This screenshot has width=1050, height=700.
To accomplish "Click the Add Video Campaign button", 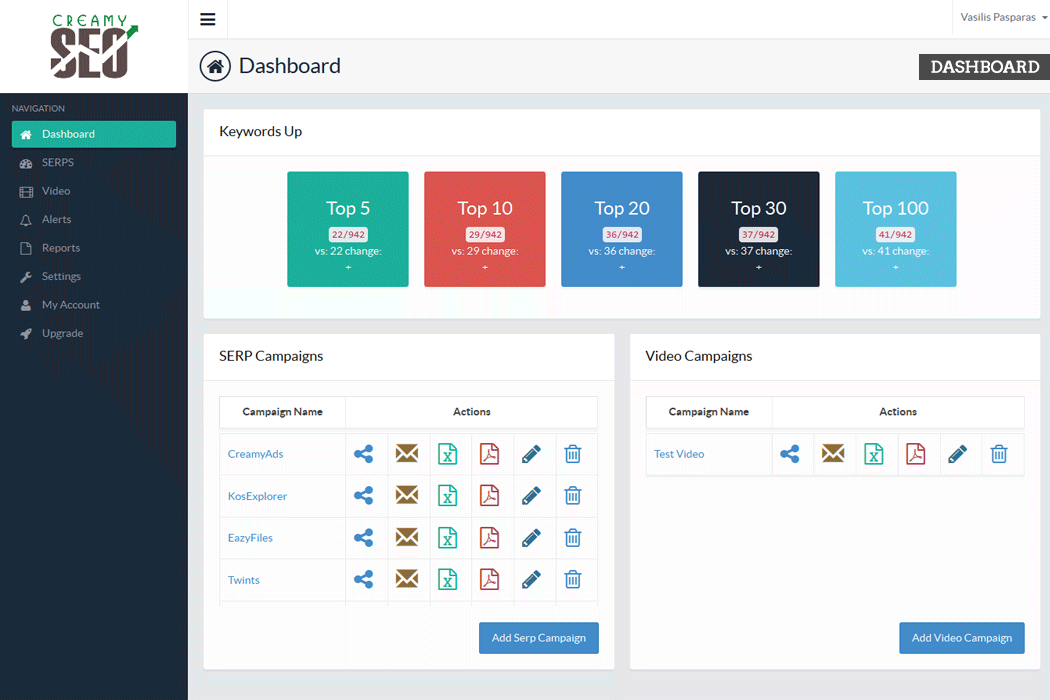I will click(962, 638).
